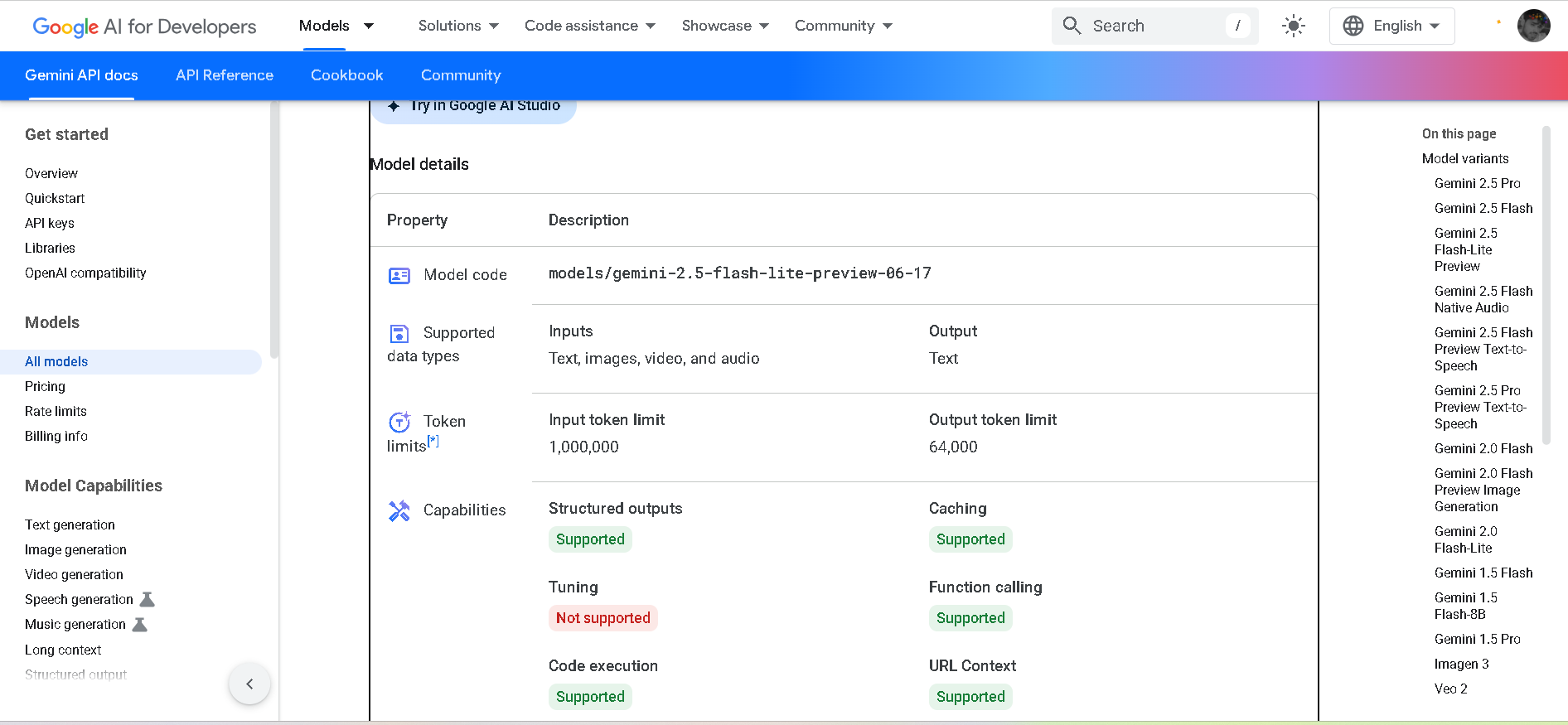Click the model code gemini-2.5-flash-lite-preview-06-17 text
This screenshot has height=725, width=1568.
(x=740, y=273)
